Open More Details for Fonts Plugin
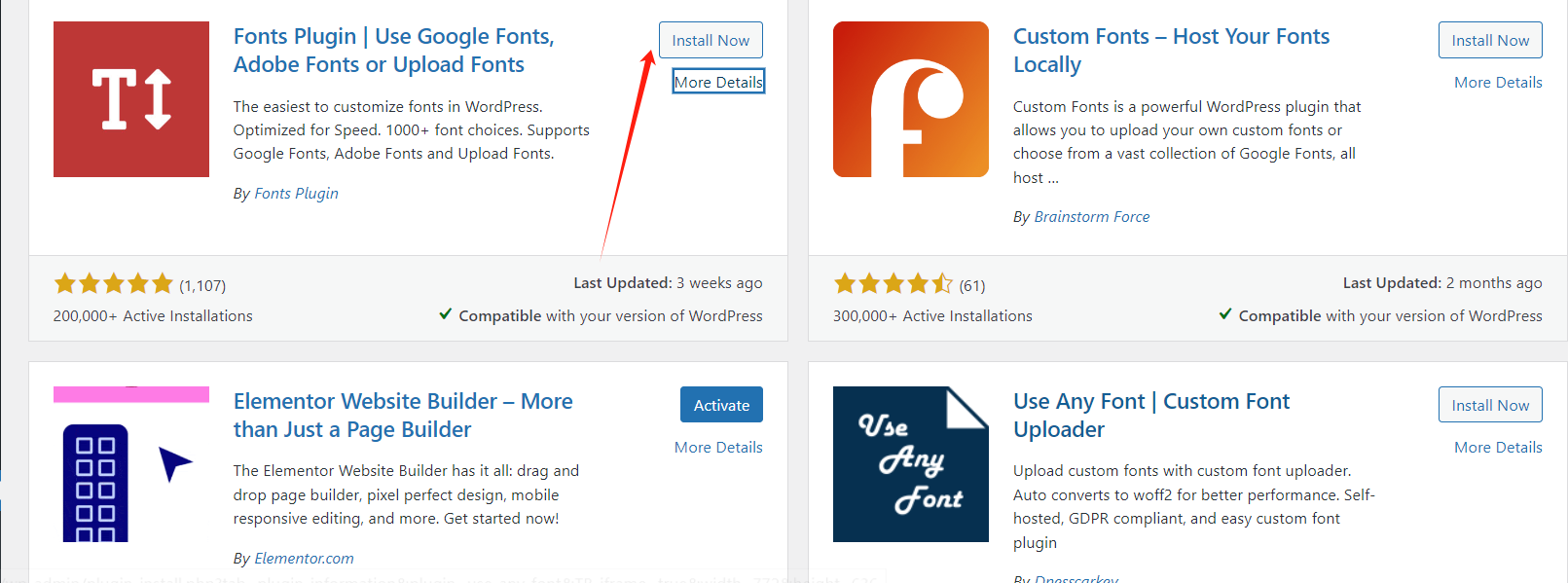Screen dimensions: 1568x583 [718, 82]
